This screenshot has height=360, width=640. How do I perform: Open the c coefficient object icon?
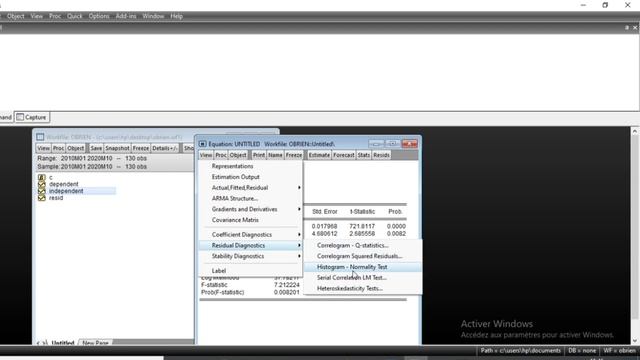[x=42, y=178]
